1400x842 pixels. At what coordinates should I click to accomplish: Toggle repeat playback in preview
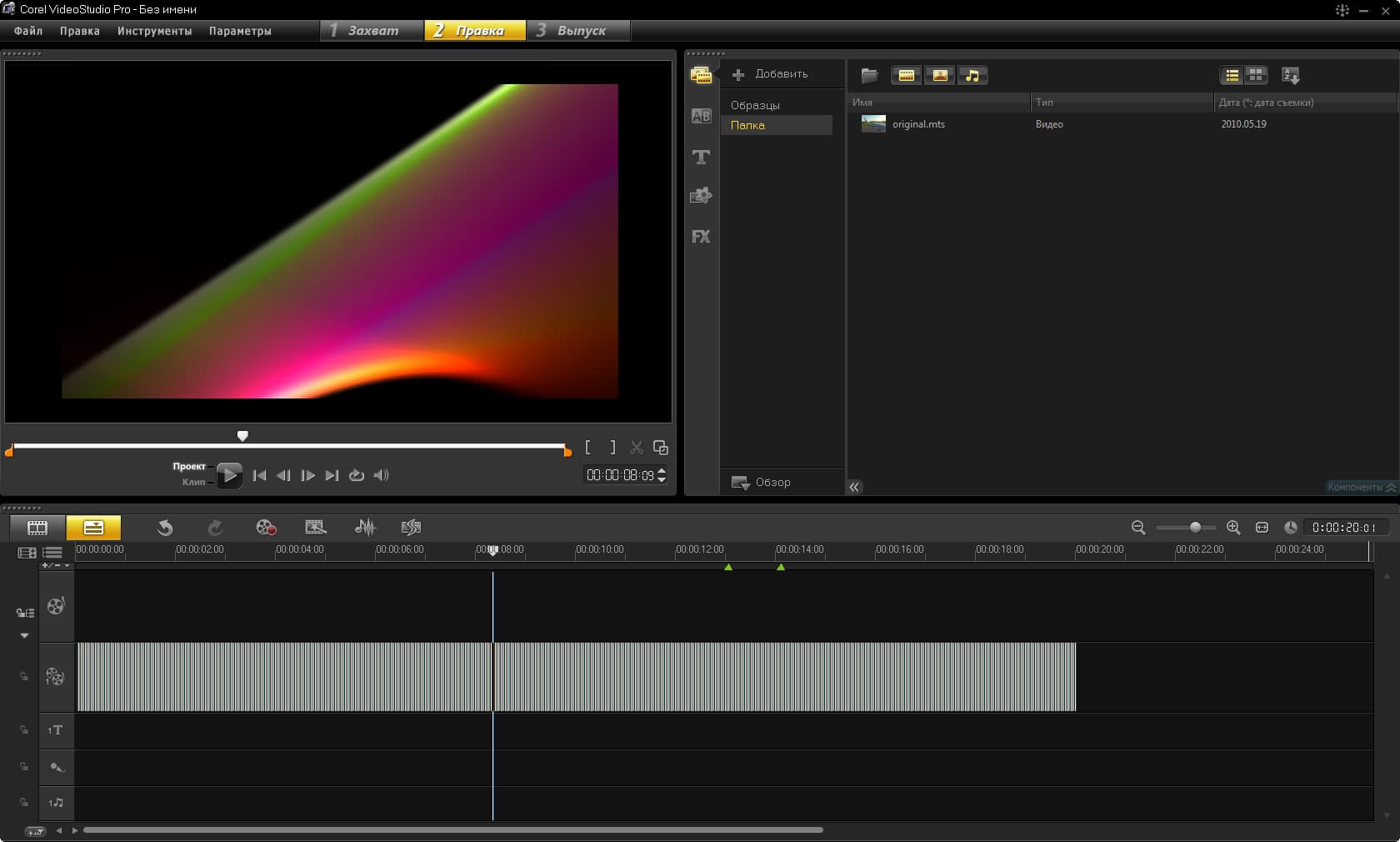pyautogui.click(x=357, y=475)
